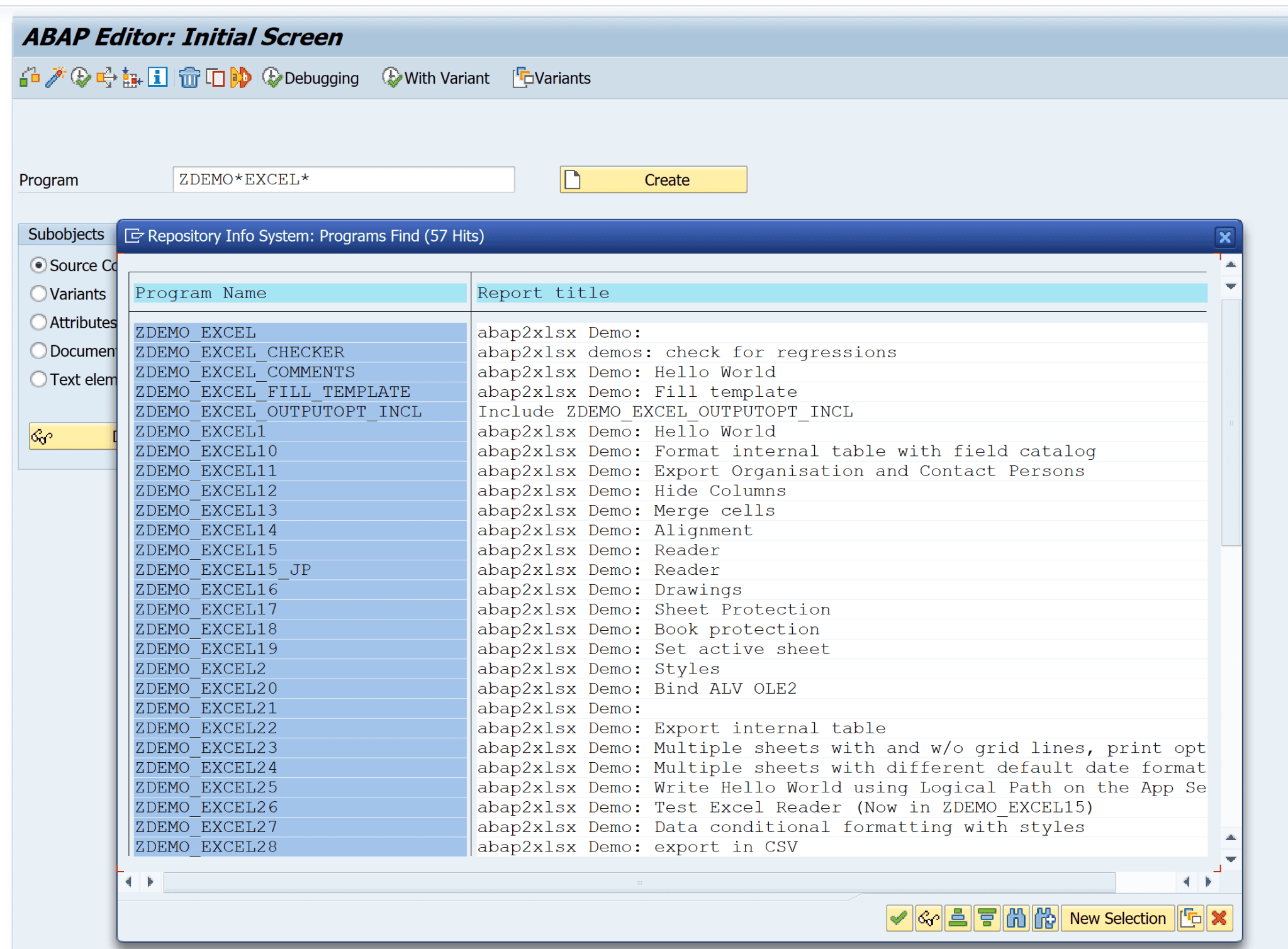
Task: Select the Attributes radio button
Action: 39,322
